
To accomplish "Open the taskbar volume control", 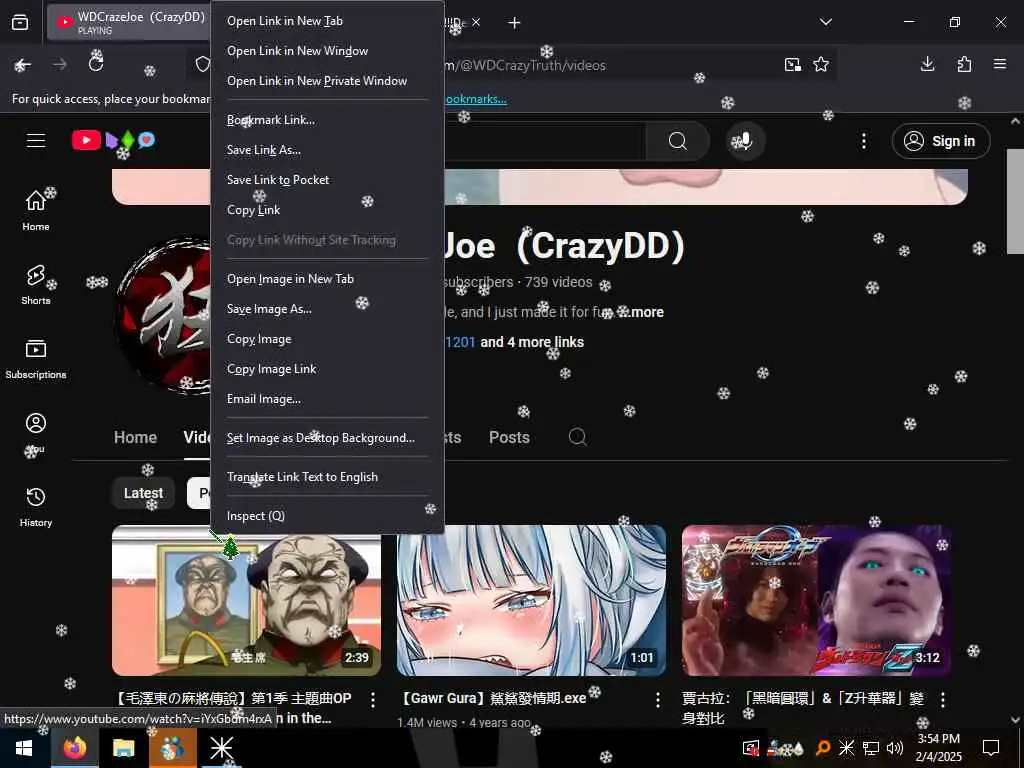I will [895, 748].
